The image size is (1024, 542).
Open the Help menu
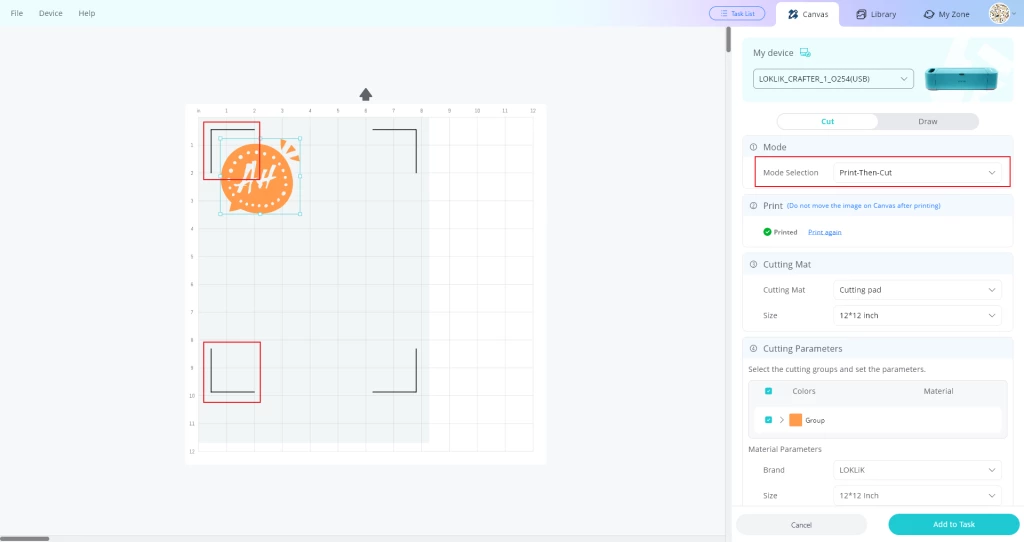[x=87, y=13]
